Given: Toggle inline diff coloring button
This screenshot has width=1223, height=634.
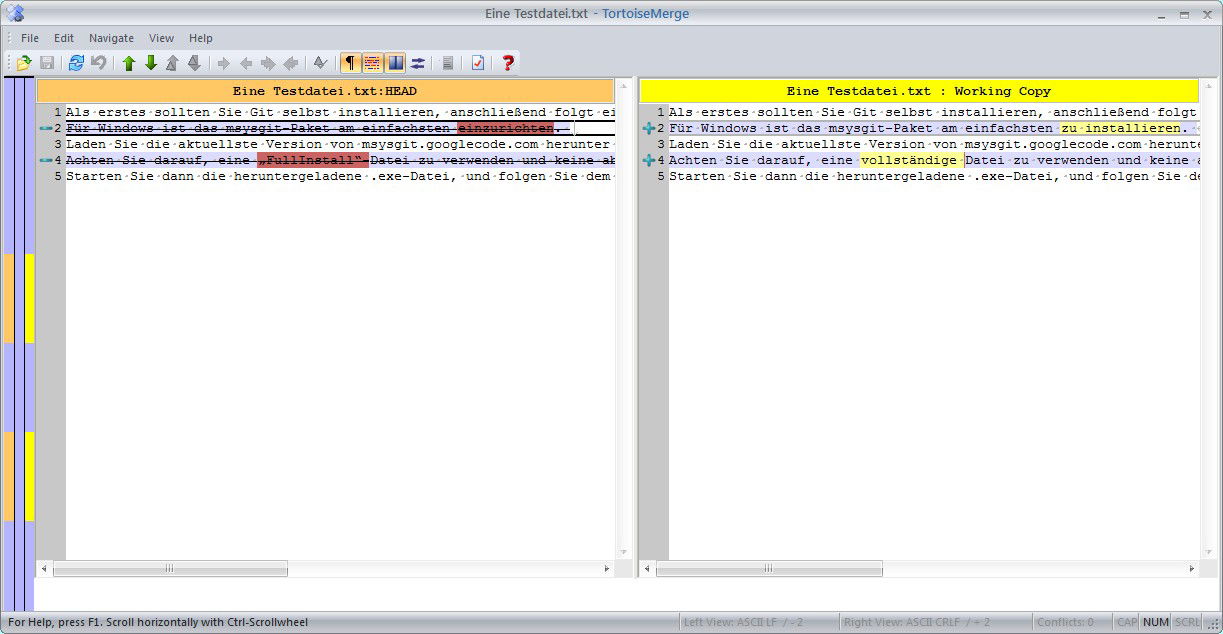Looking at the screenshot, I should [372, 63].
